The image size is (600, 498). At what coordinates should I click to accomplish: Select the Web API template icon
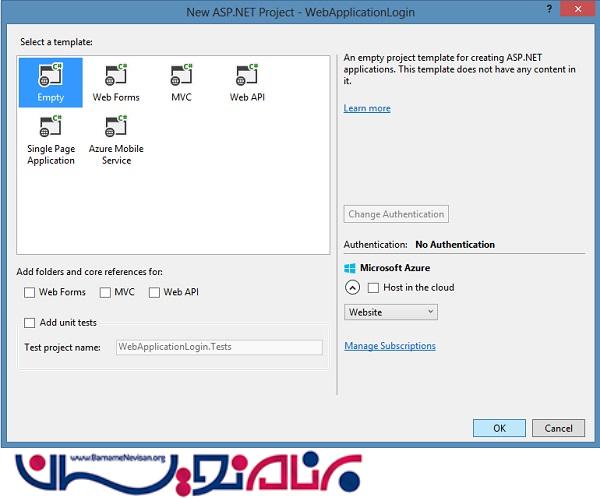click(x=247, y=75)
